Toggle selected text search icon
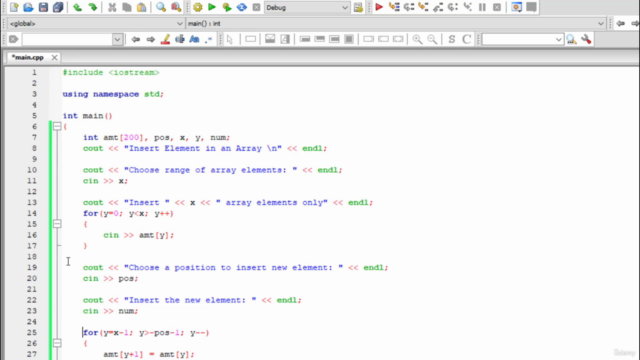The image size is (640, 360). [180, 39]
